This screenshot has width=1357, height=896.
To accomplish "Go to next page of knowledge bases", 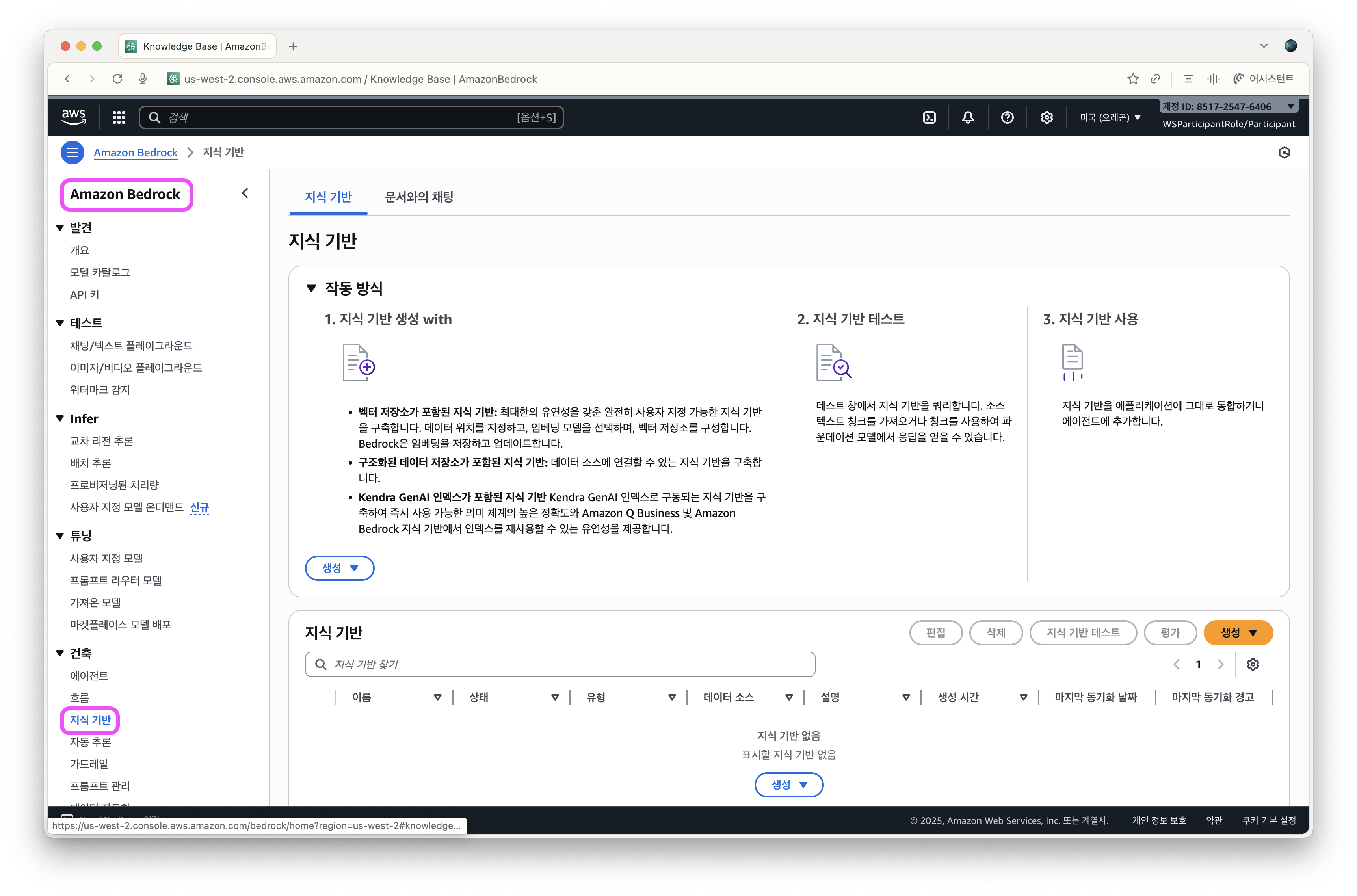I will pos(1220,664).
